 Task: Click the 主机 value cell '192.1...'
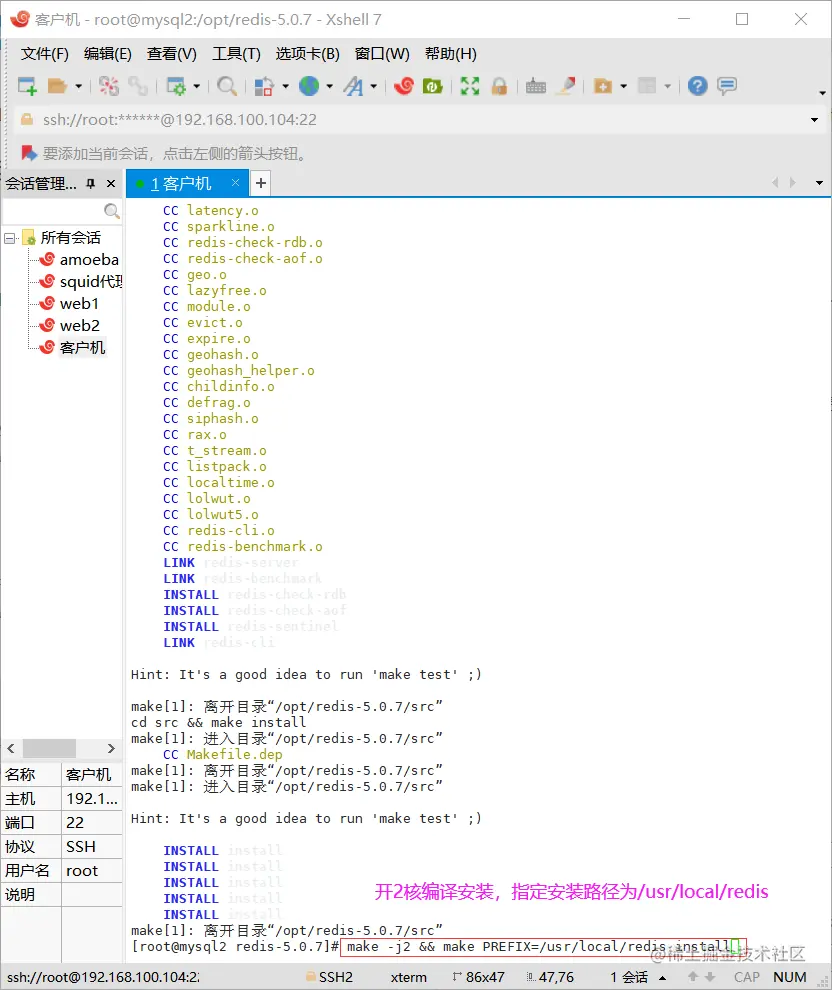pyautogui.click(x=92, y=799)
